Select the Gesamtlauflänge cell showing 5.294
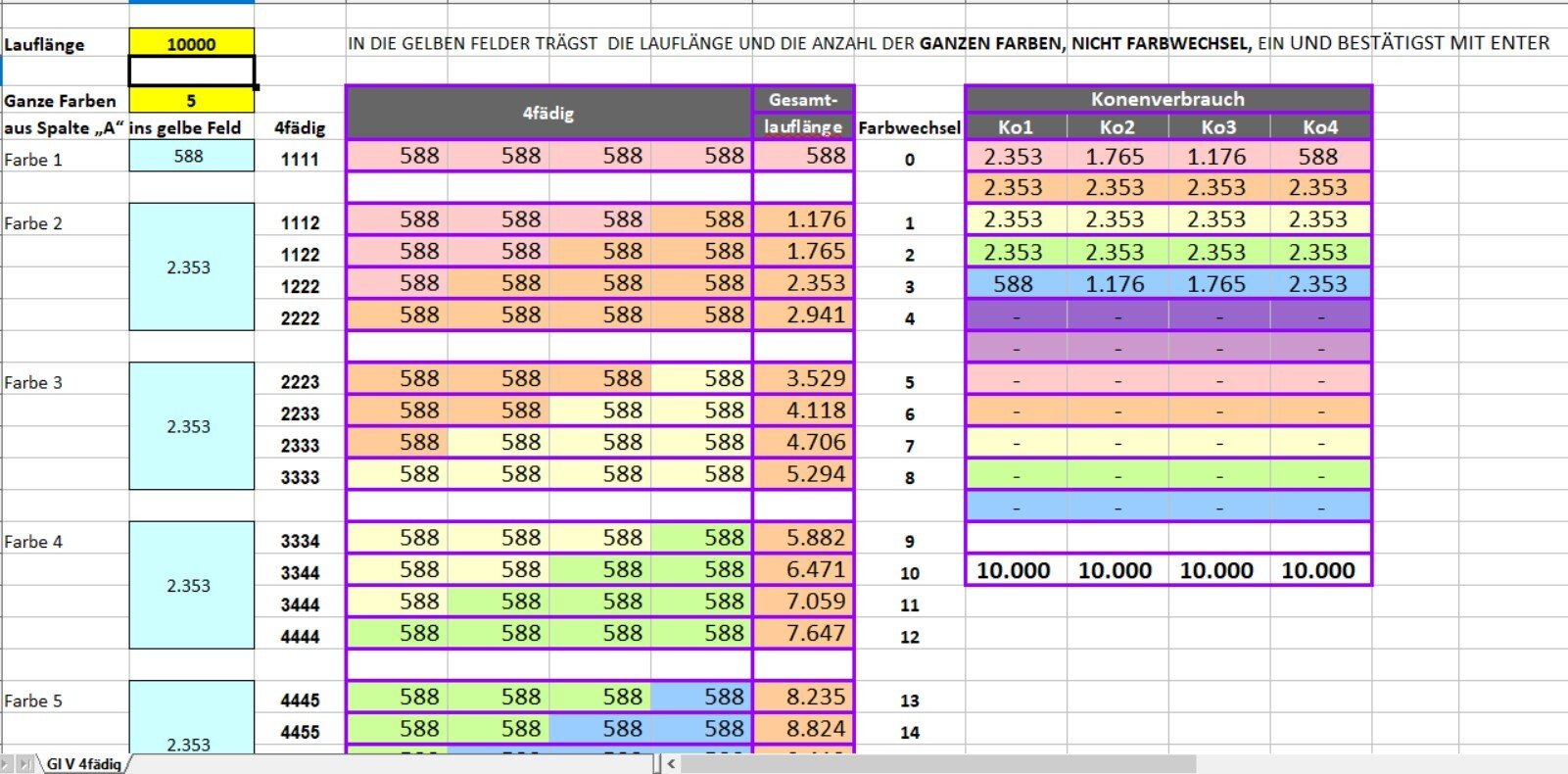1568x774 pixels. (x=803, y=474)
